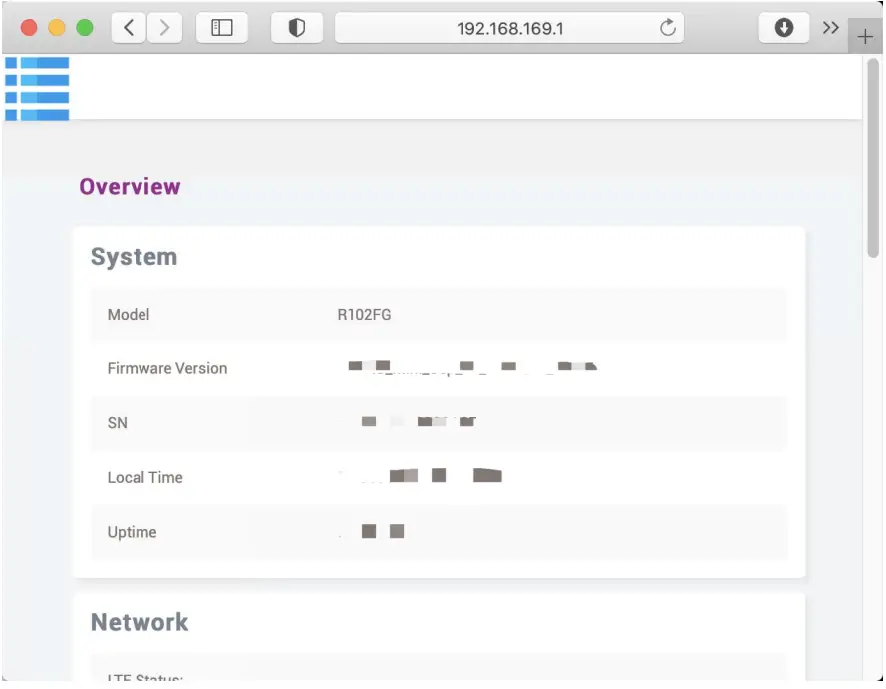Minimize the window with the yellow button
886x689 pixels.
point(57,28)
